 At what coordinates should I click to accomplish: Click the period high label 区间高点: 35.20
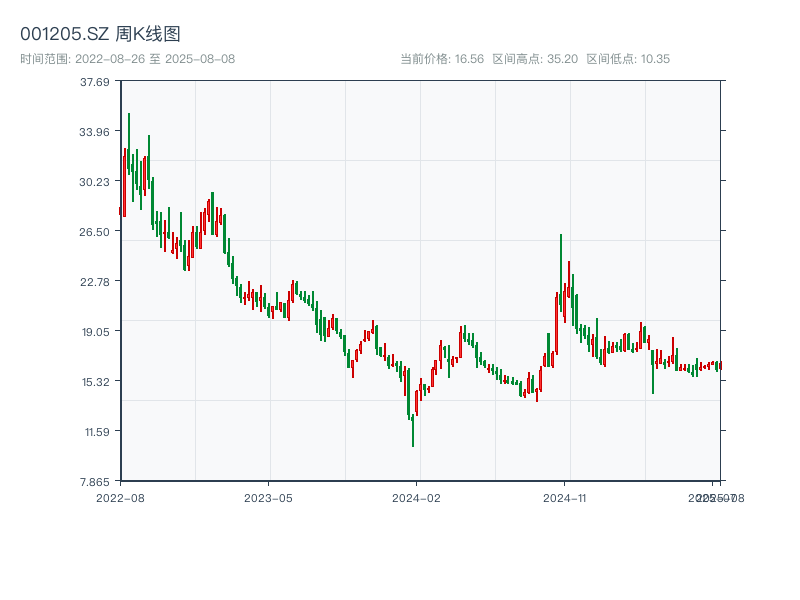pyautogui.click(x=535, y=59)
